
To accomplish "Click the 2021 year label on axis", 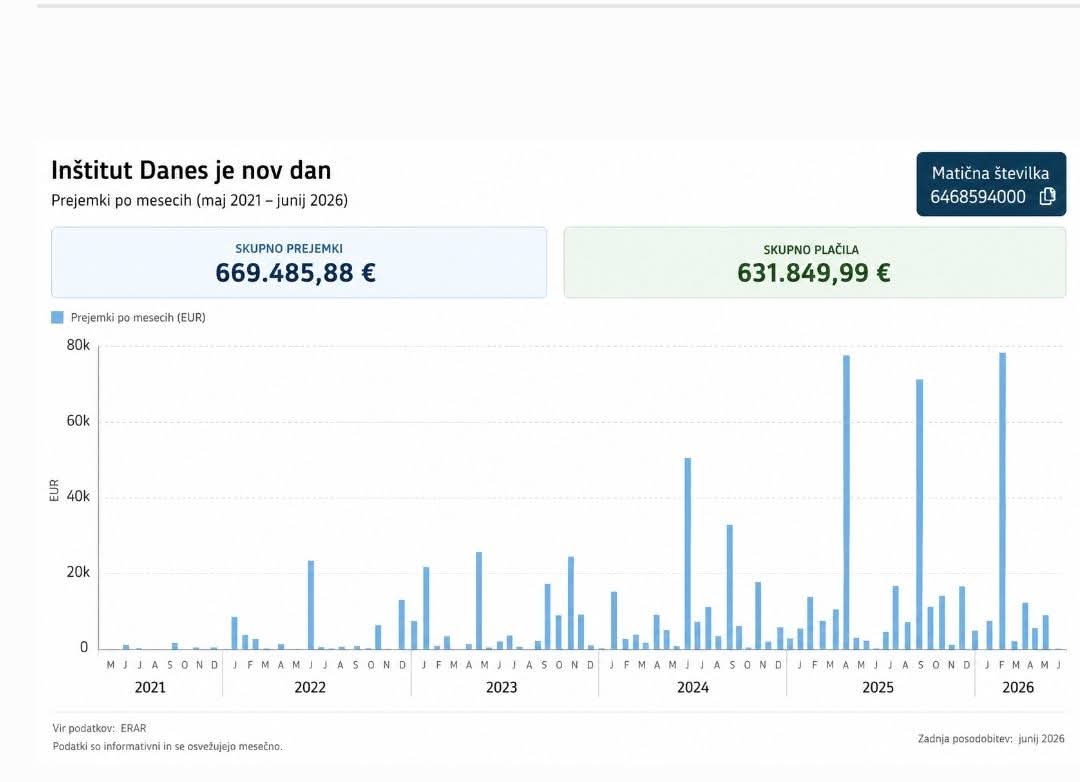I will [150, 688].
